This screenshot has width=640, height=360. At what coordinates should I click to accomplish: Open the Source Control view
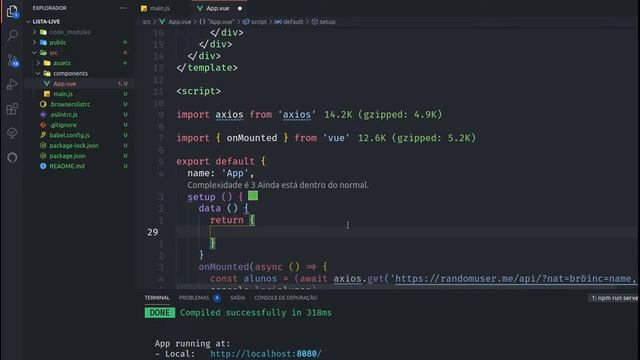click(x=13, y=60)
